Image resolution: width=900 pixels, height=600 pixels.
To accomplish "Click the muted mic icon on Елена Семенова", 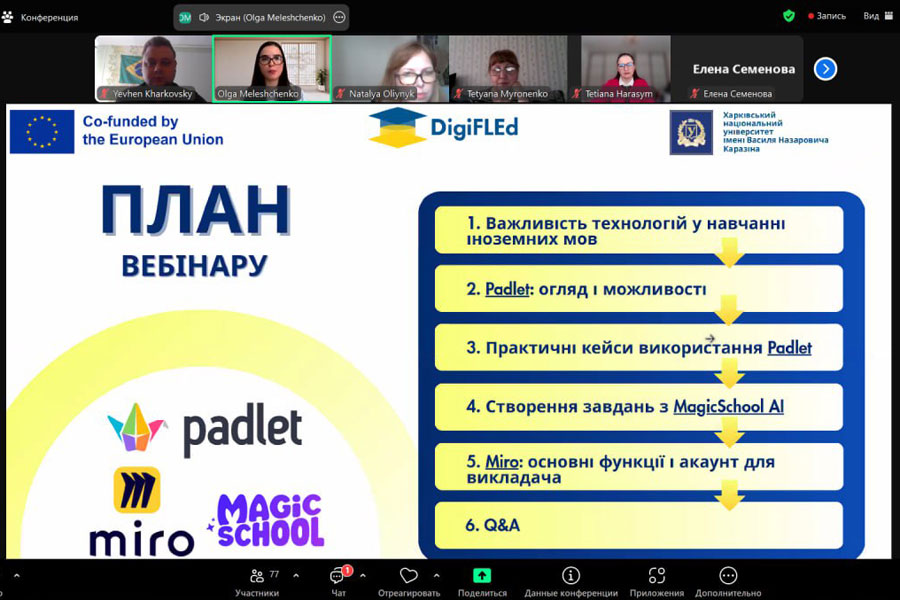I will (x=695, y=94).
